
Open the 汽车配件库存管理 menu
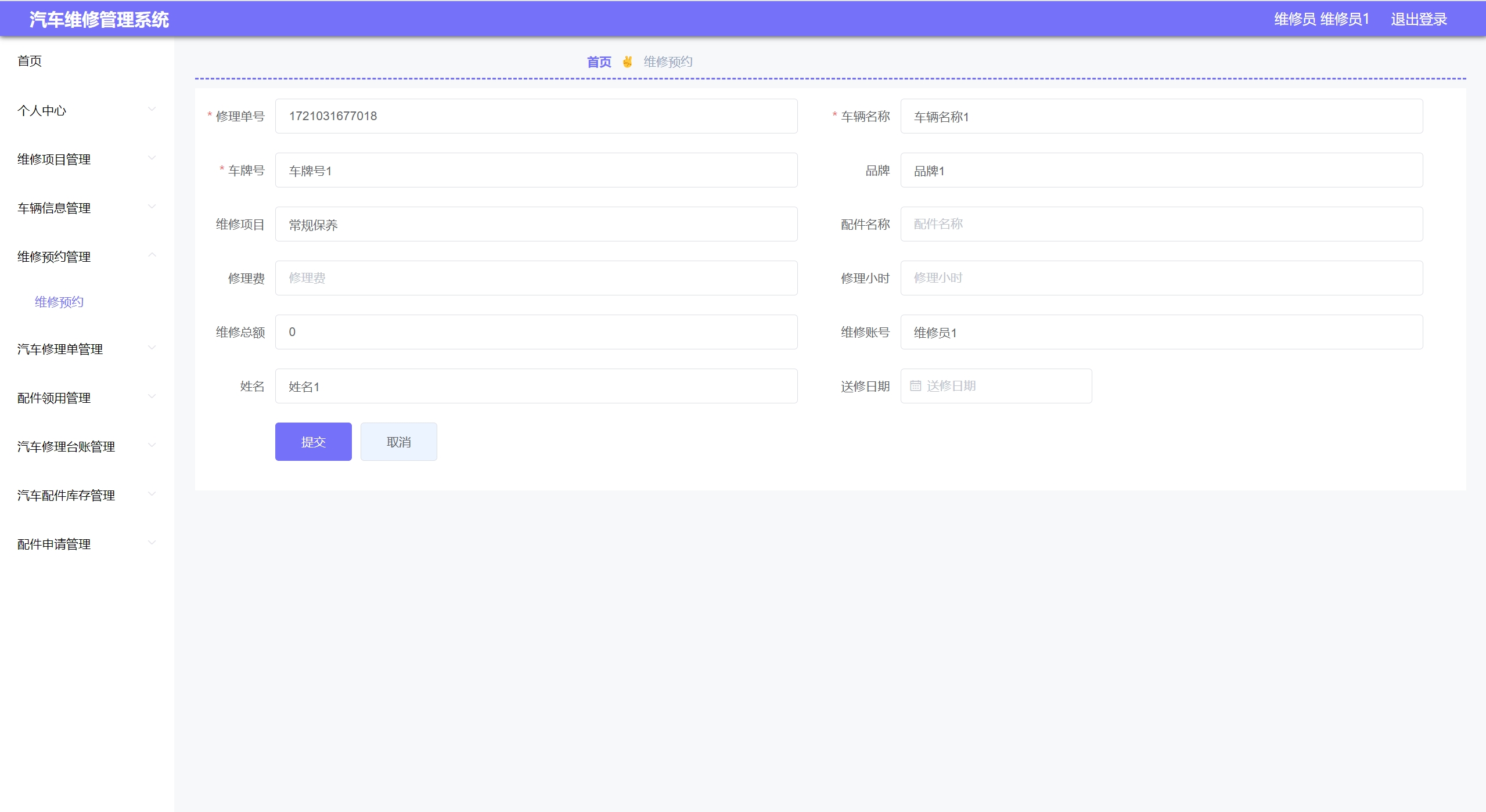pos(66,495)
